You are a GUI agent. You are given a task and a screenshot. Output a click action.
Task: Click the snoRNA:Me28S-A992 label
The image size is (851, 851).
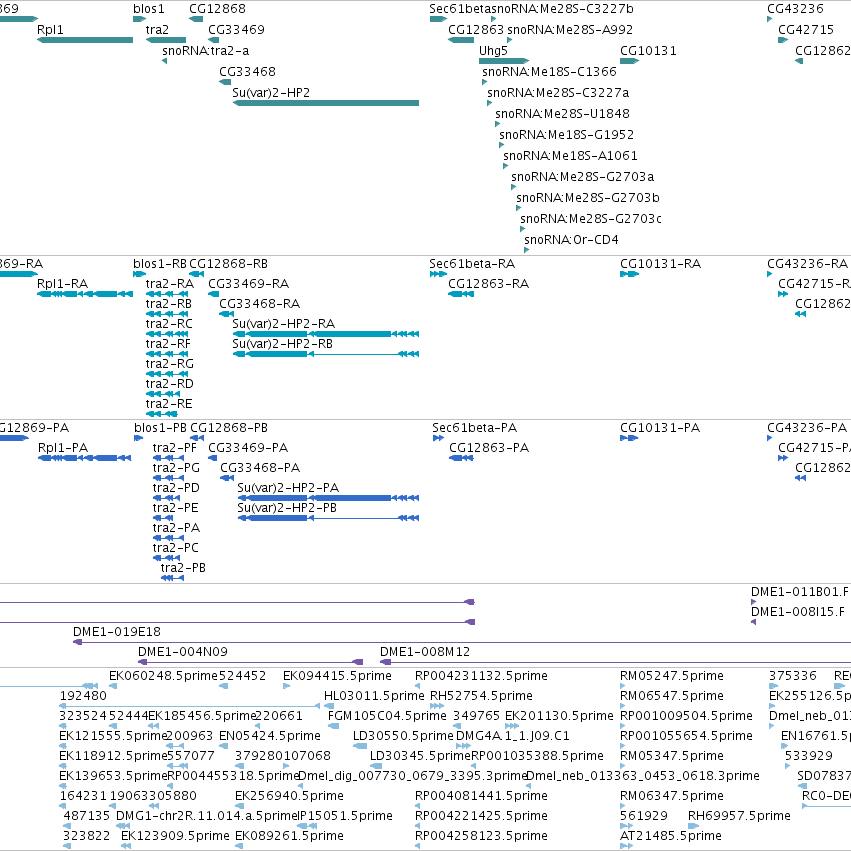[x=570, y=30]
